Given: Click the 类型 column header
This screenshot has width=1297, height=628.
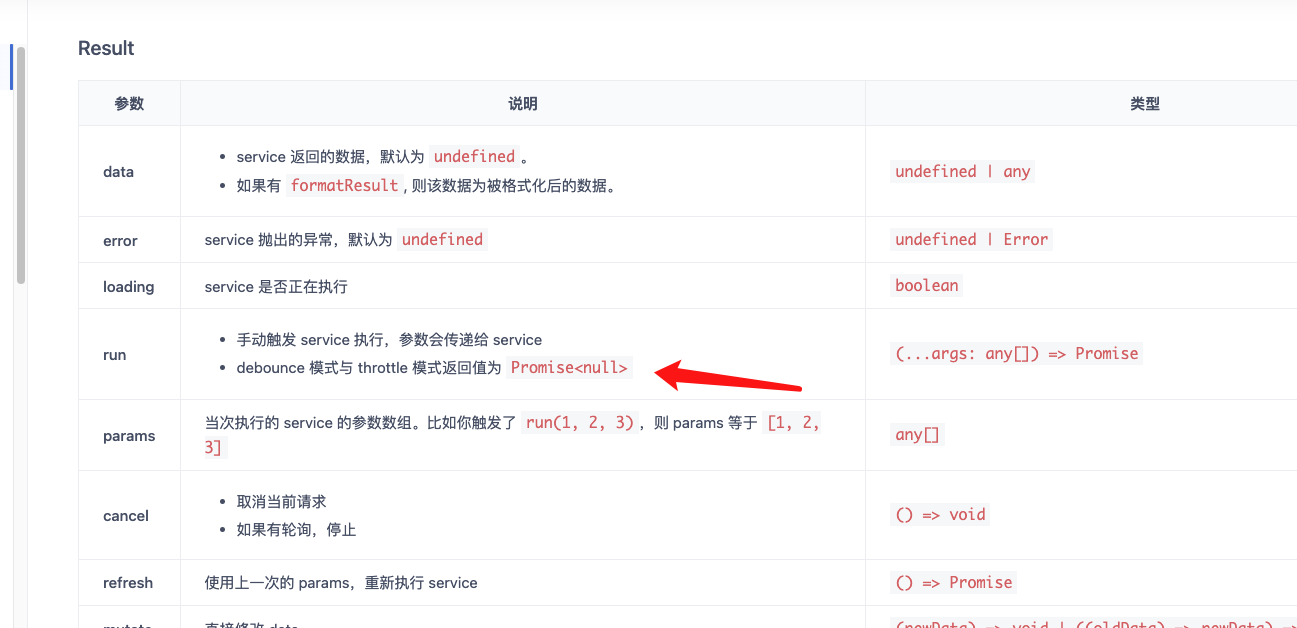Looking at the screenshot, I should (x=1145, y=103).
